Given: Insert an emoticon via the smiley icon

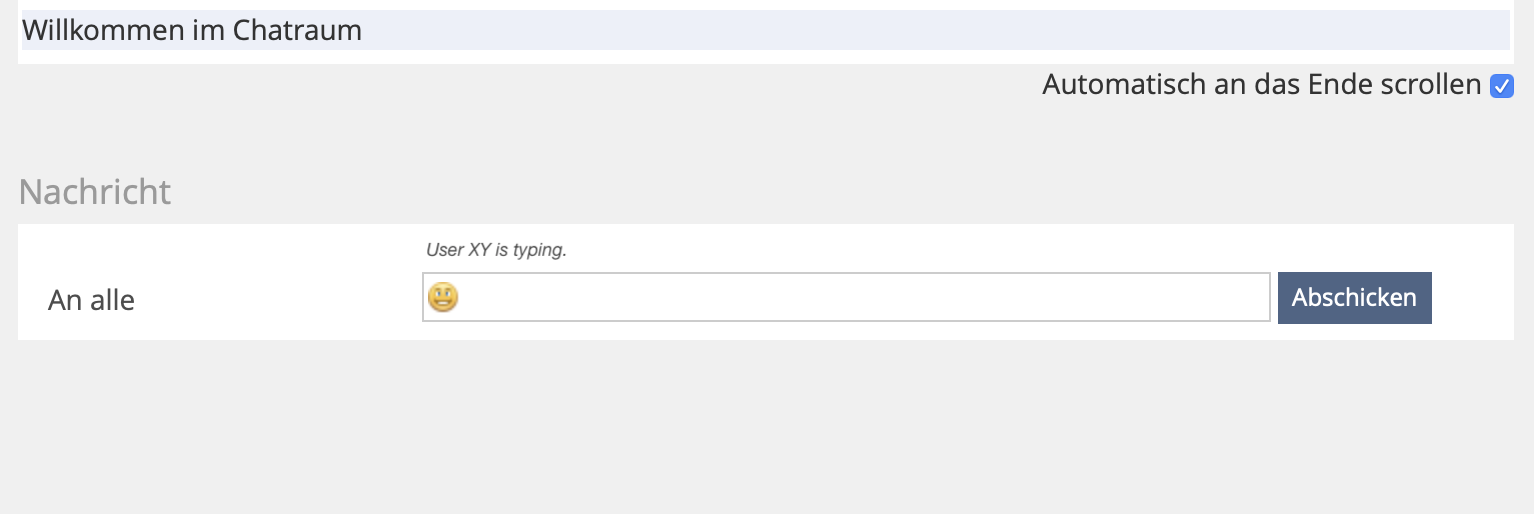Looking at the screenshot, I should click(443, 297).
